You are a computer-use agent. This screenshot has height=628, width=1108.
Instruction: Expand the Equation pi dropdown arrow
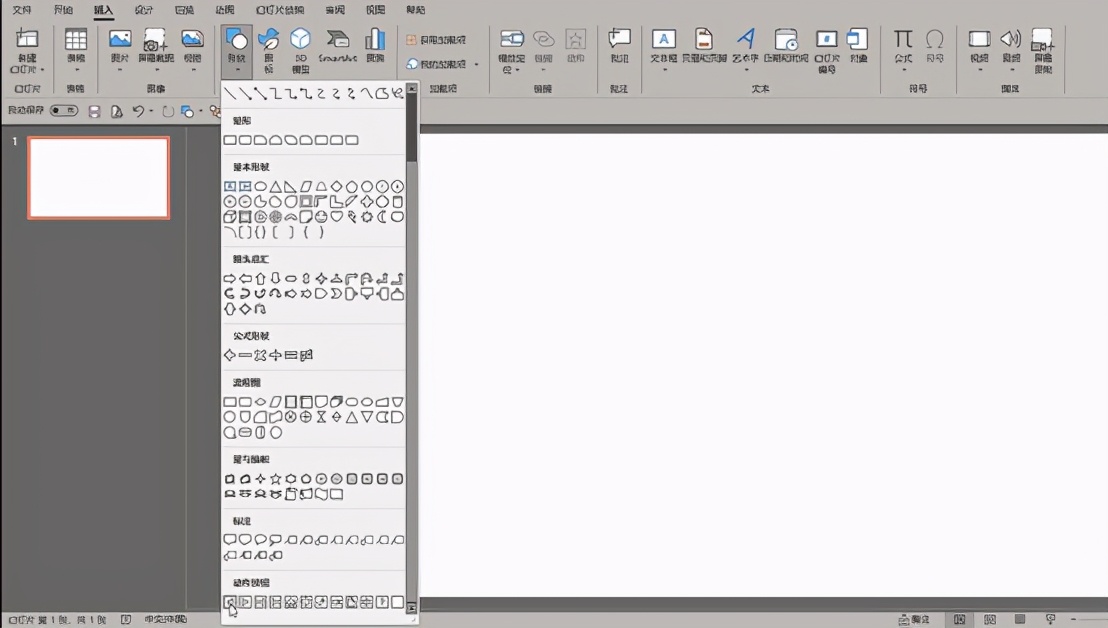(903, 70)
